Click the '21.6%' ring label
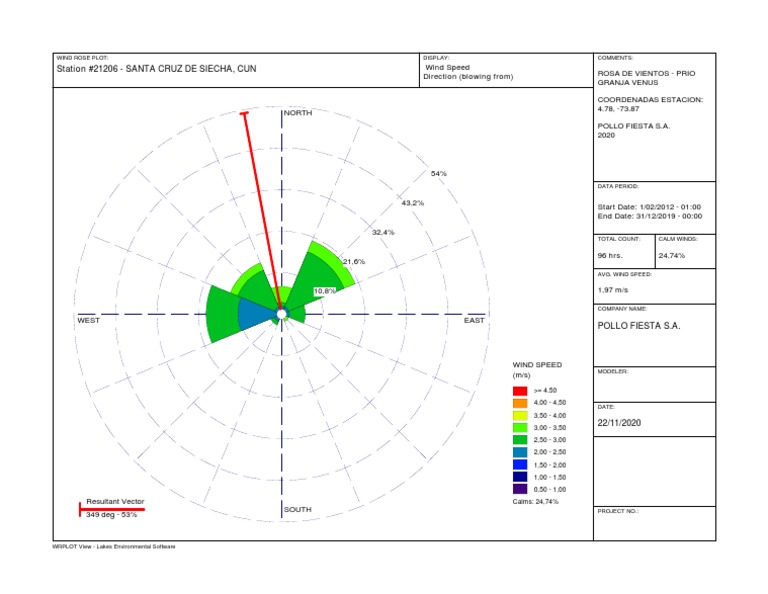Viewport: 768px width, 594px height. pos(354,262)
